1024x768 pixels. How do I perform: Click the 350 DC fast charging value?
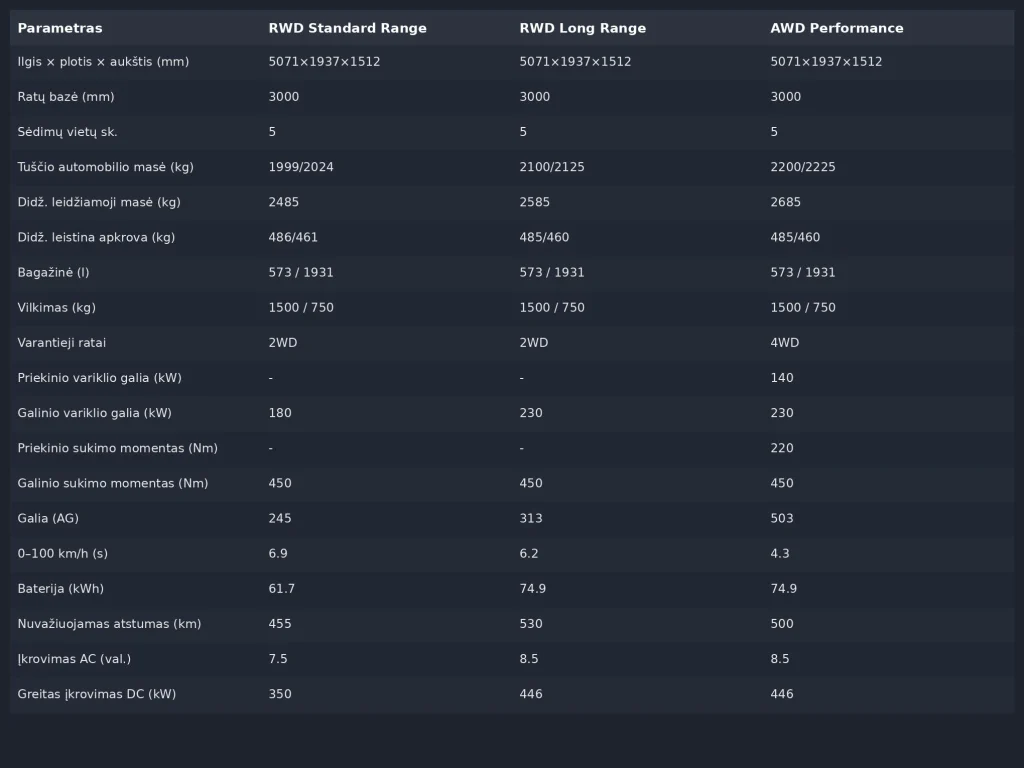click(280, 694)
